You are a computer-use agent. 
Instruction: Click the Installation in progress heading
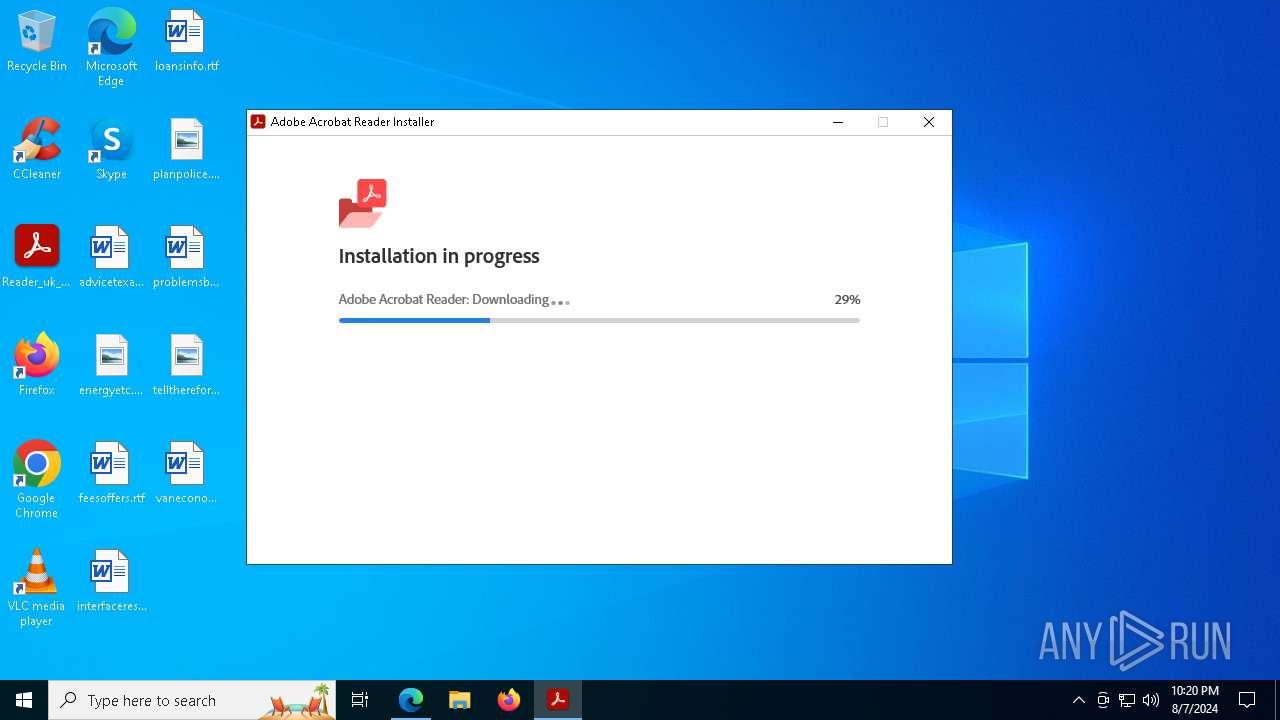tap(439, 256)
